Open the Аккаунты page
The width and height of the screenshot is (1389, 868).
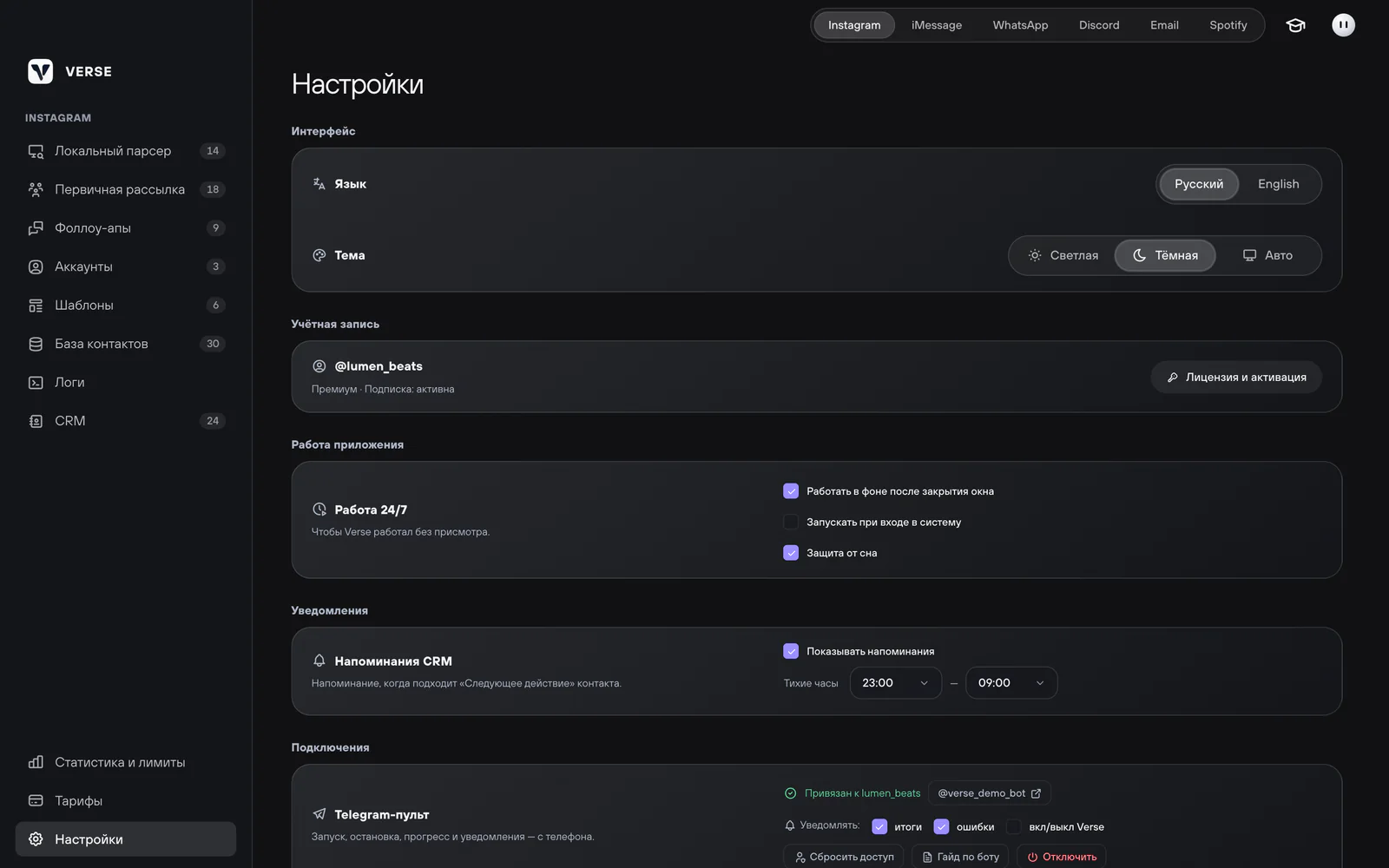coord(126,266)
